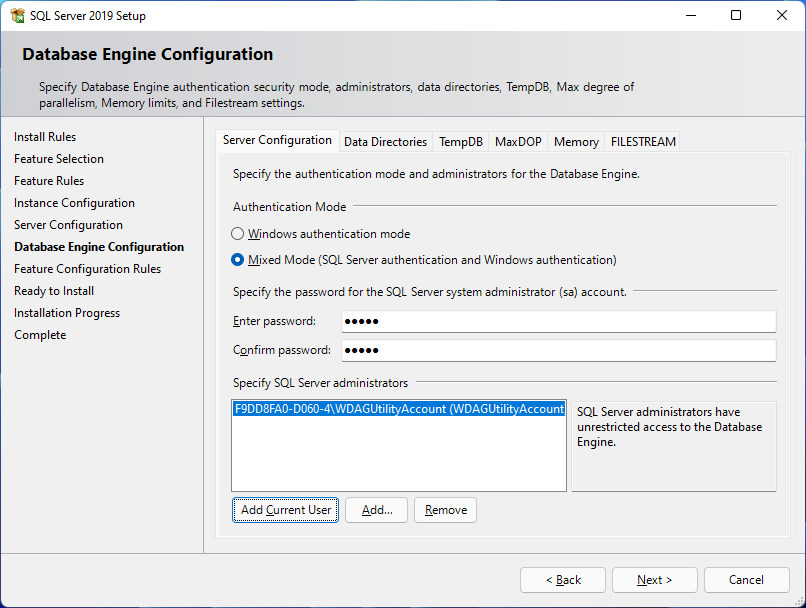Viewport: 806px width, 608px height.
Task: Select WDAGUtilityAccount in administrators list
Action: tap(399, 409)
